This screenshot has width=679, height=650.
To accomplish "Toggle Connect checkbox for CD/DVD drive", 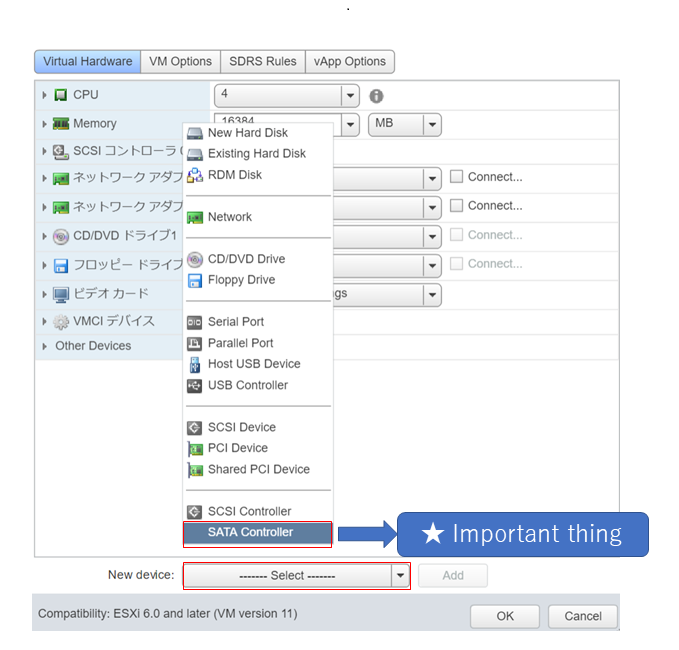I will pyautogui.click(x=456, y=235).
